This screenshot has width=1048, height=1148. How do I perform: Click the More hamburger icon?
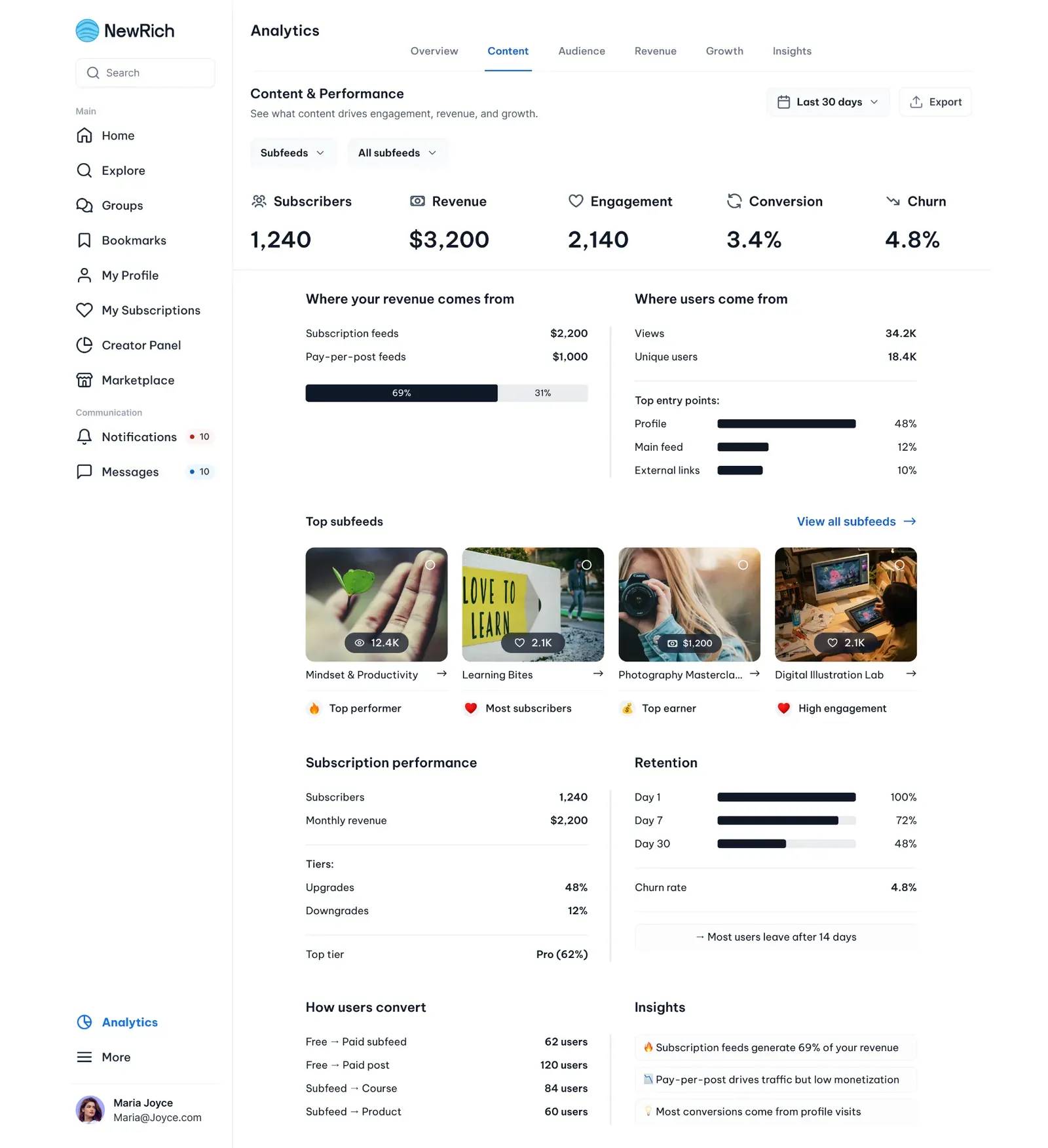84,1057
